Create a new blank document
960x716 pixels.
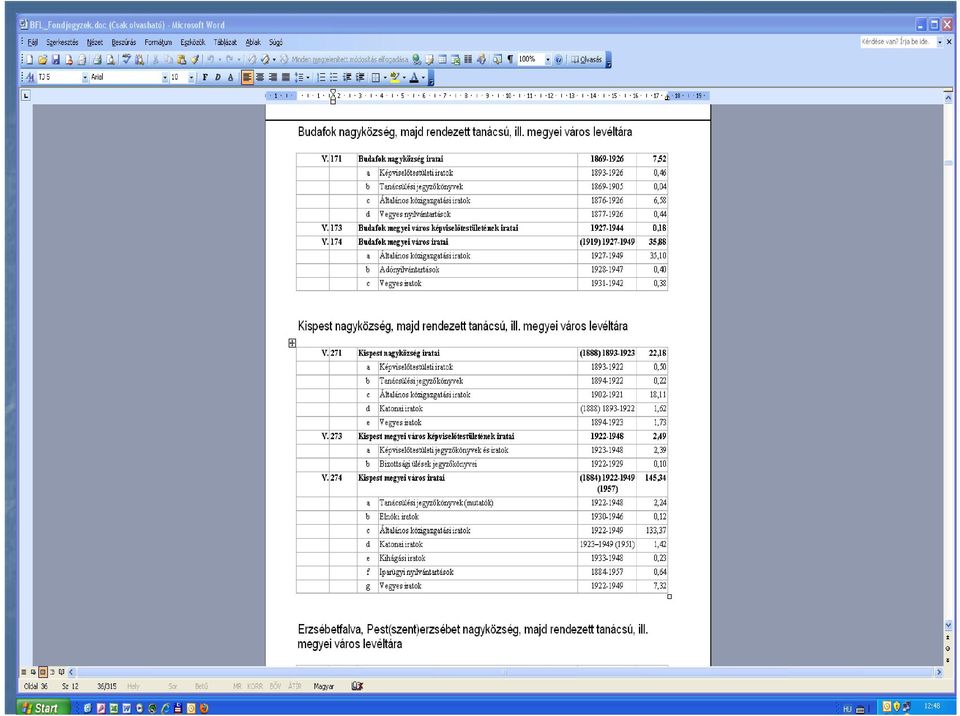(29, 59)
